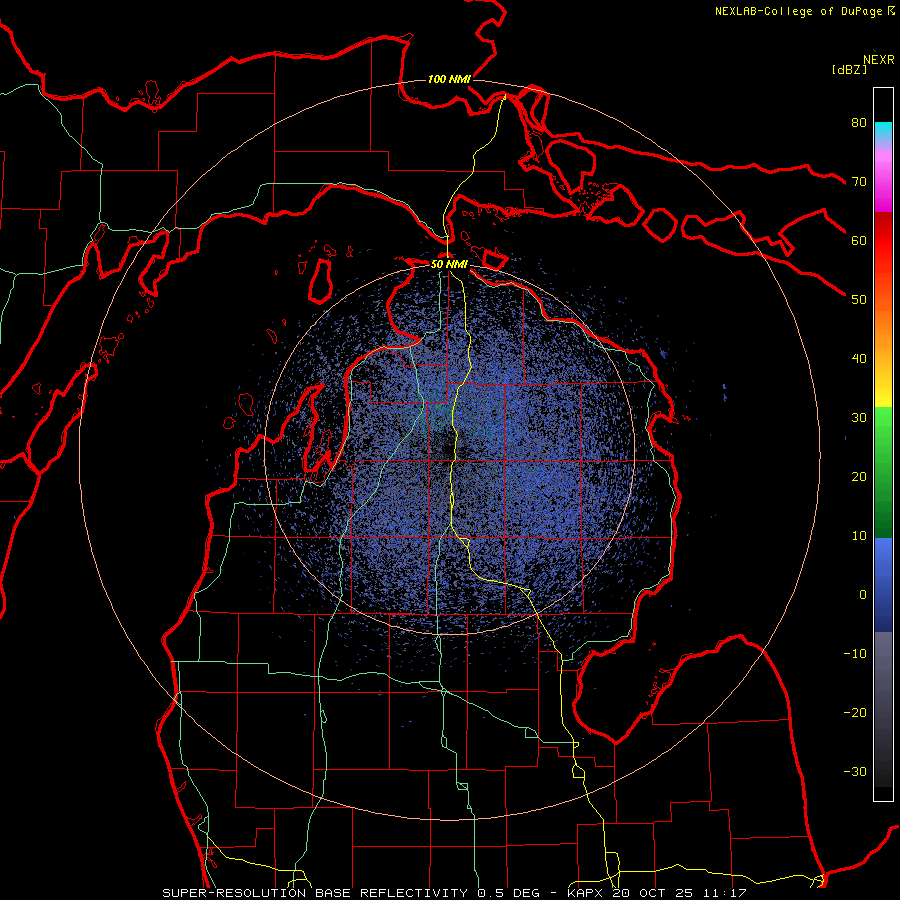Click the 100 NMI range ring label
Image resolution: width=900 pixels, height=900 pixels.
(x=449, y=79)
